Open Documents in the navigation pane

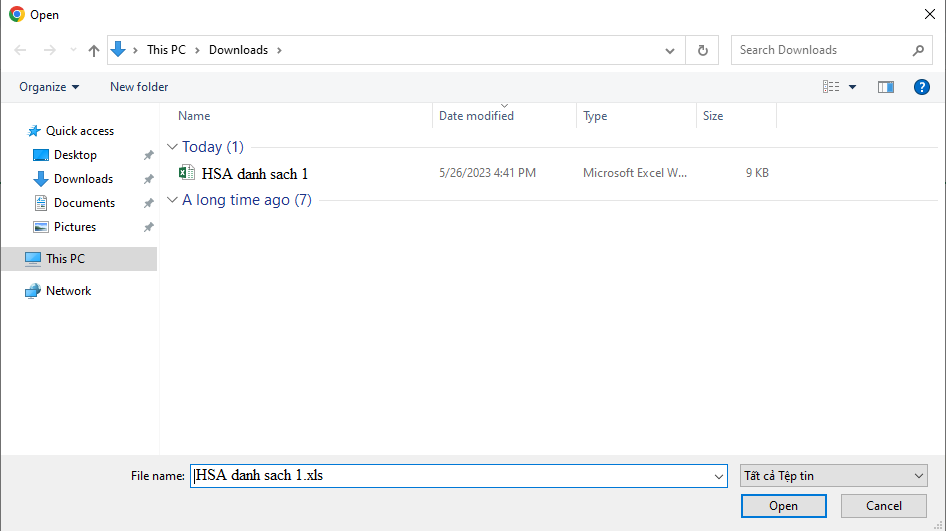click(x=84, y=203)
